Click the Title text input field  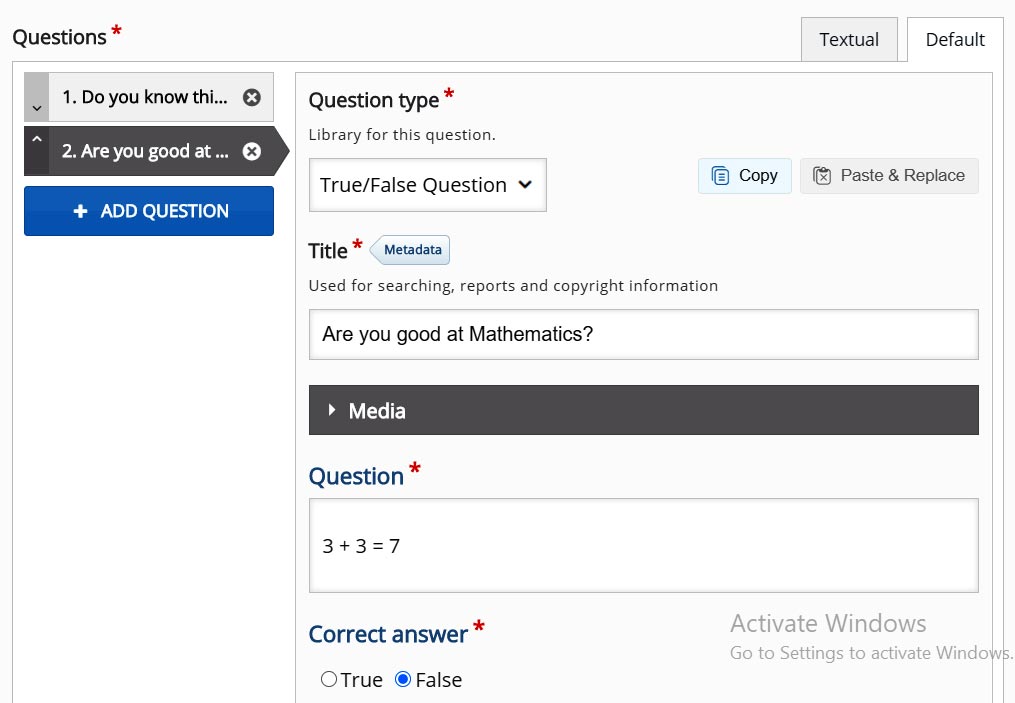click(643, 334)
